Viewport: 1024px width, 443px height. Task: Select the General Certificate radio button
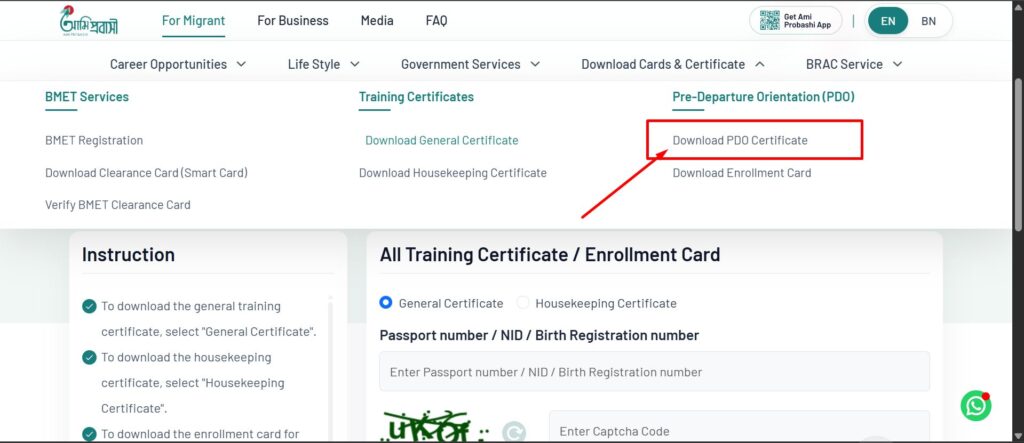387,303
